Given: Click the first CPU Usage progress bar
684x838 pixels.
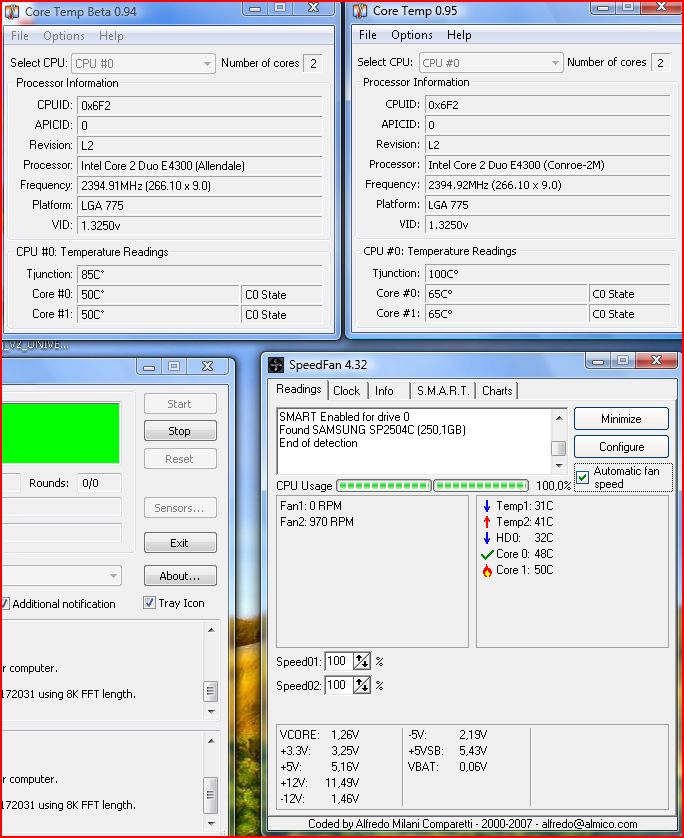Looking at the screenshot, I should [x=384, y=485].
